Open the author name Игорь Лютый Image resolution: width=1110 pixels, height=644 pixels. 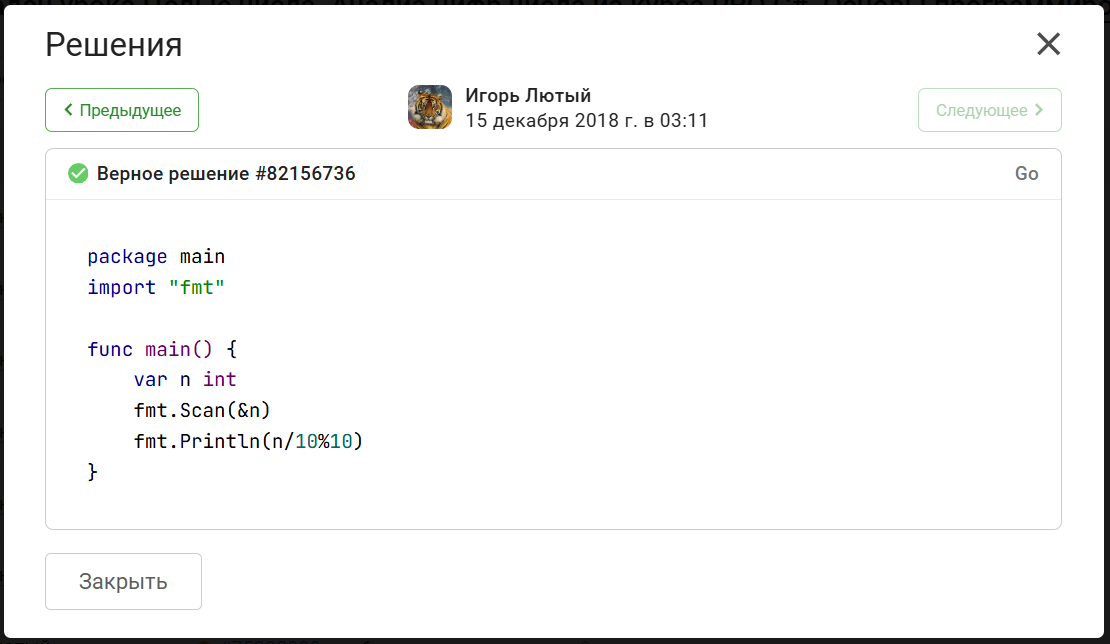coord(528,96)
